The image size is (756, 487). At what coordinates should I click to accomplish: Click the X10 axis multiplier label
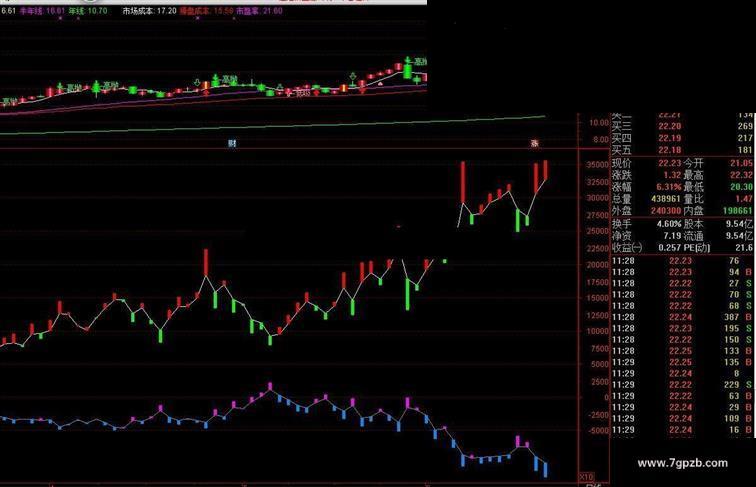pyautogui.click(x=586, y=477)
